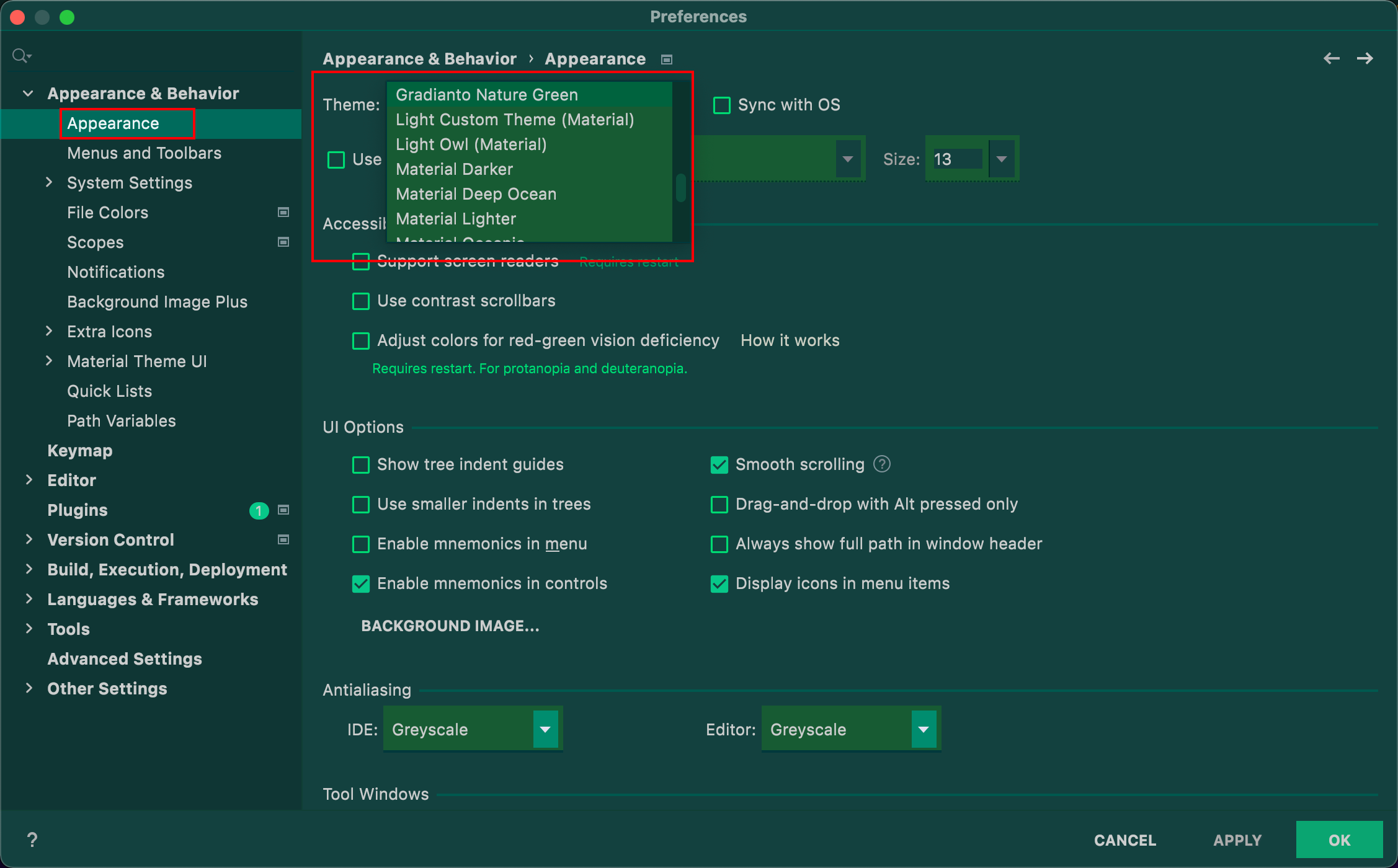Expand the Editor settings tree node
1398x868 pixels.
click(x=29, y=480)
